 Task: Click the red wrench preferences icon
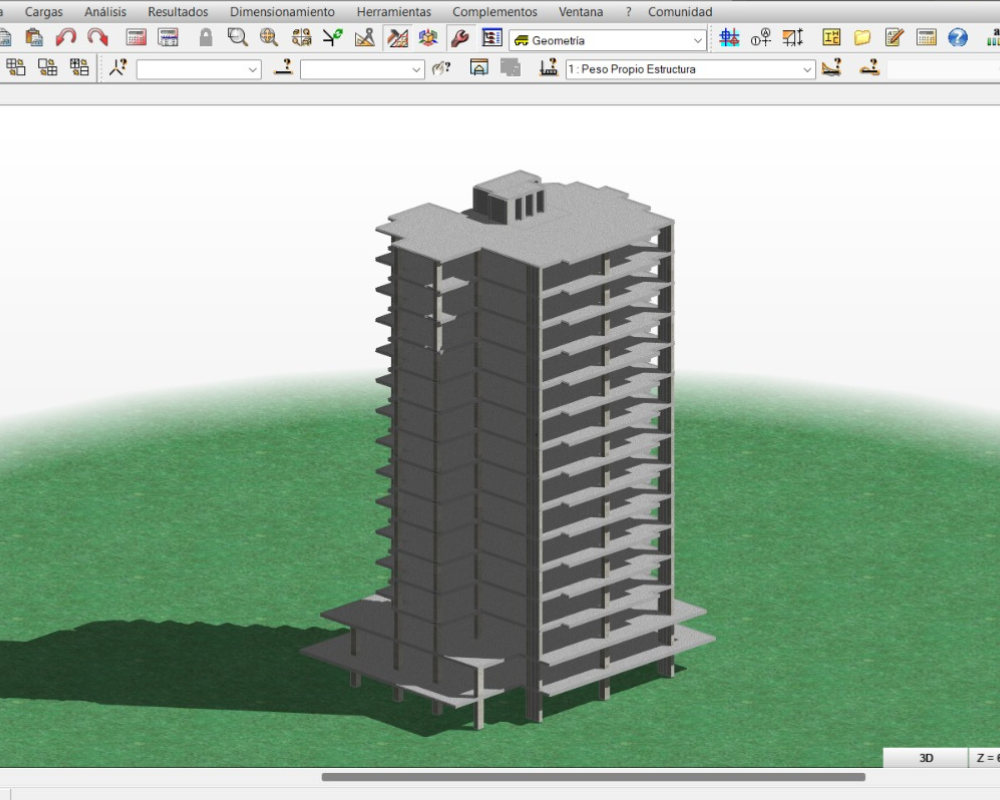coord(460,38)
